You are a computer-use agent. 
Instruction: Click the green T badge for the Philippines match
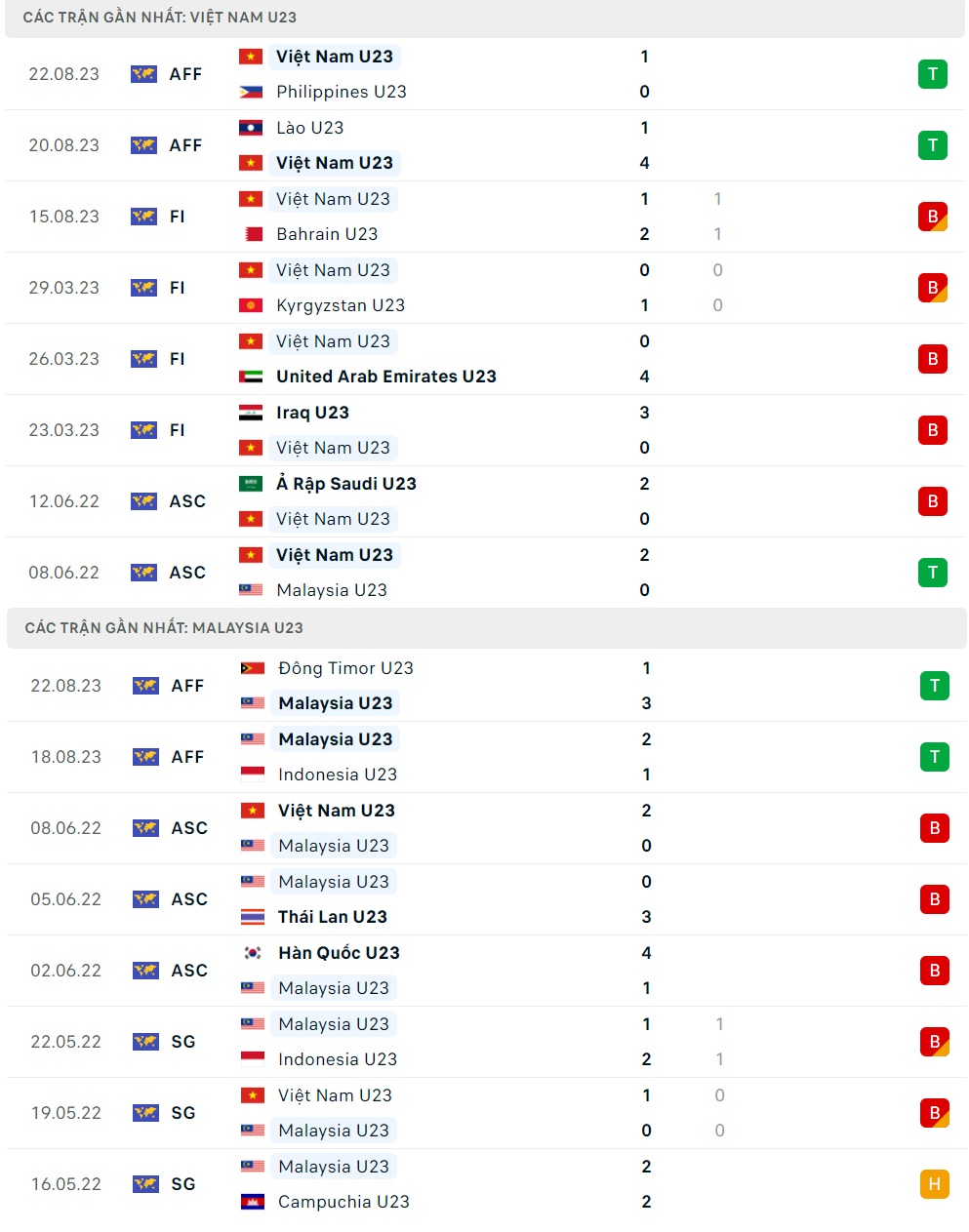click(x=933, y=73)
